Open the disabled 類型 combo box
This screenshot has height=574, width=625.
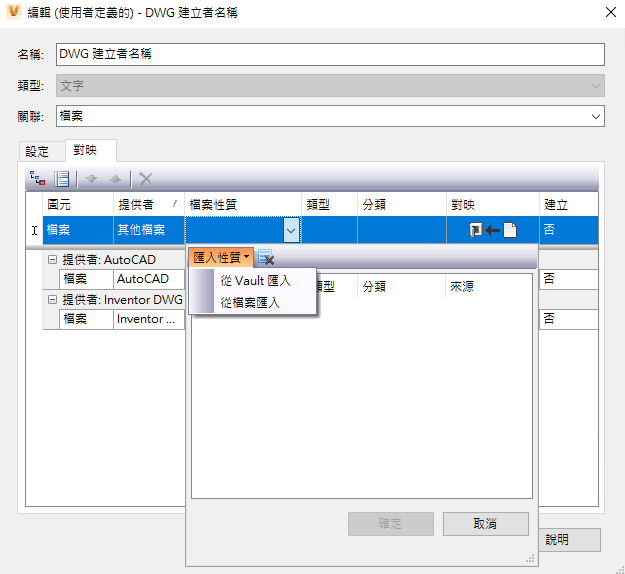point(330,85)
